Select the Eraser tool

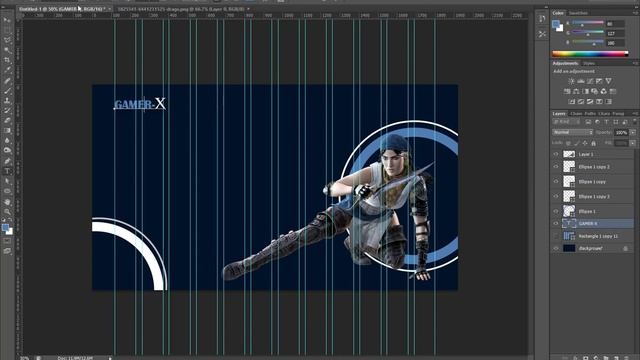(x=7, y=121)
